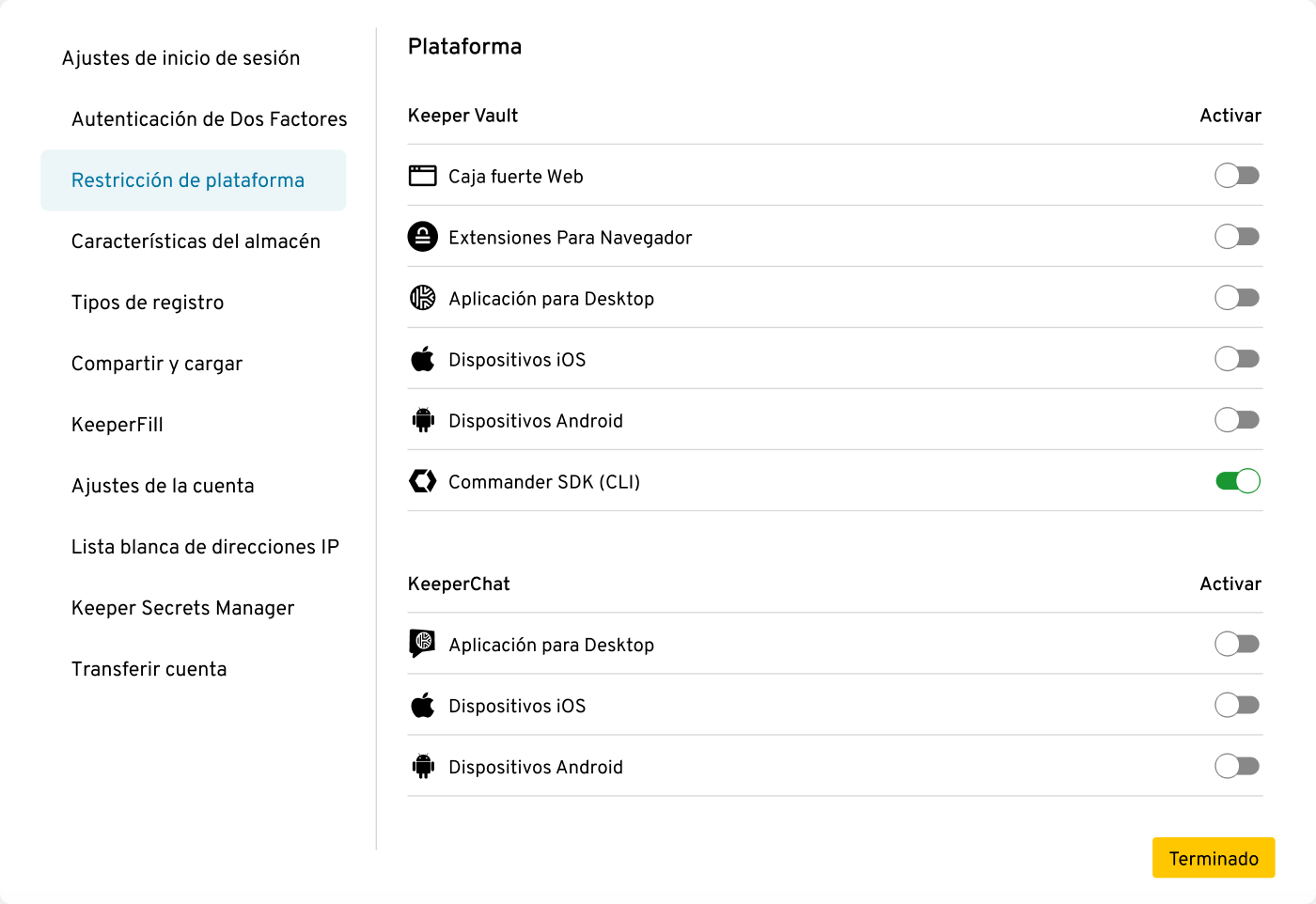Click the Extensiones Para Navegador label

pyautogui.click(x=571, y=238)
